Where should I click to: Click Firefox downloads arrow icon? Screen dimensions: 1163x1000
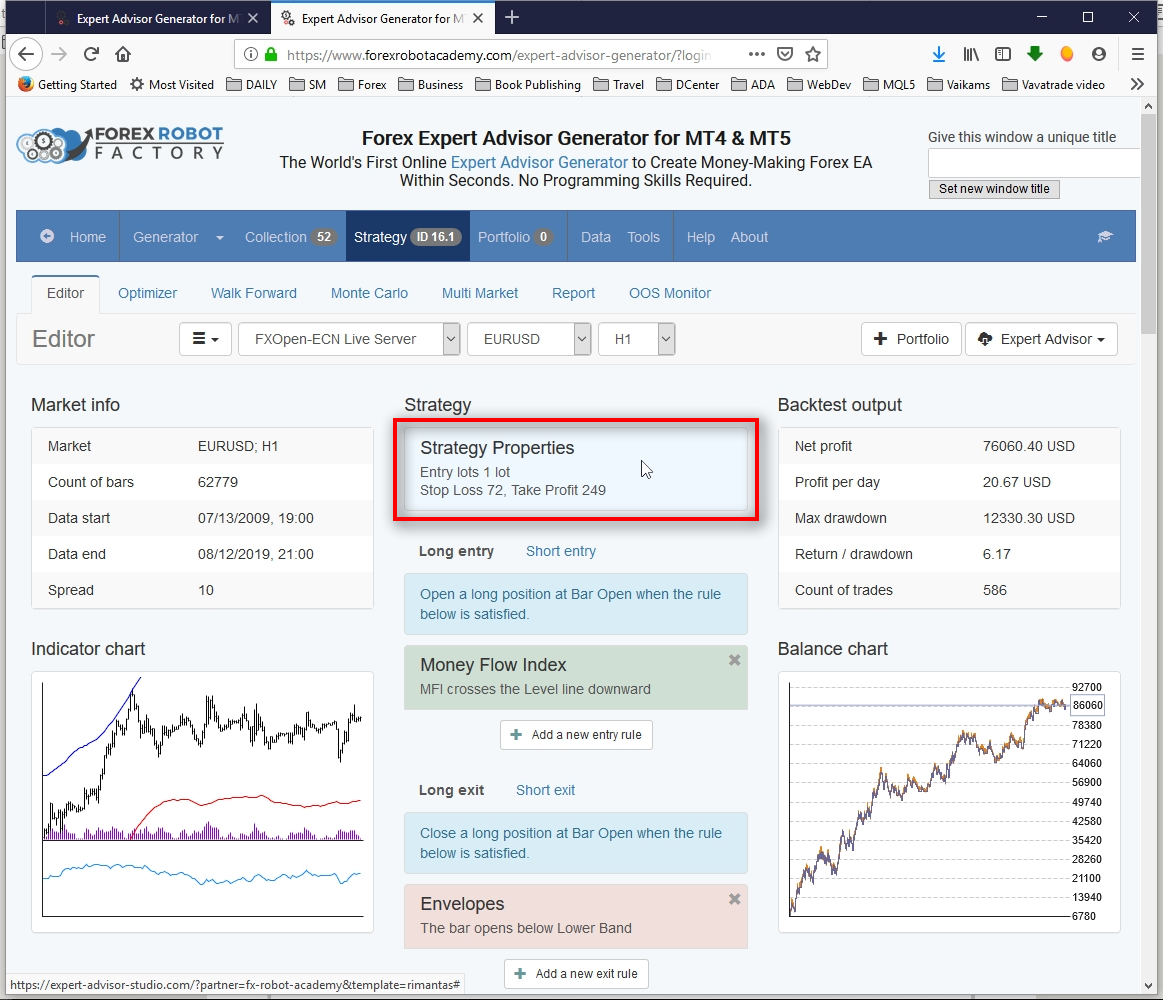[938, 54]
